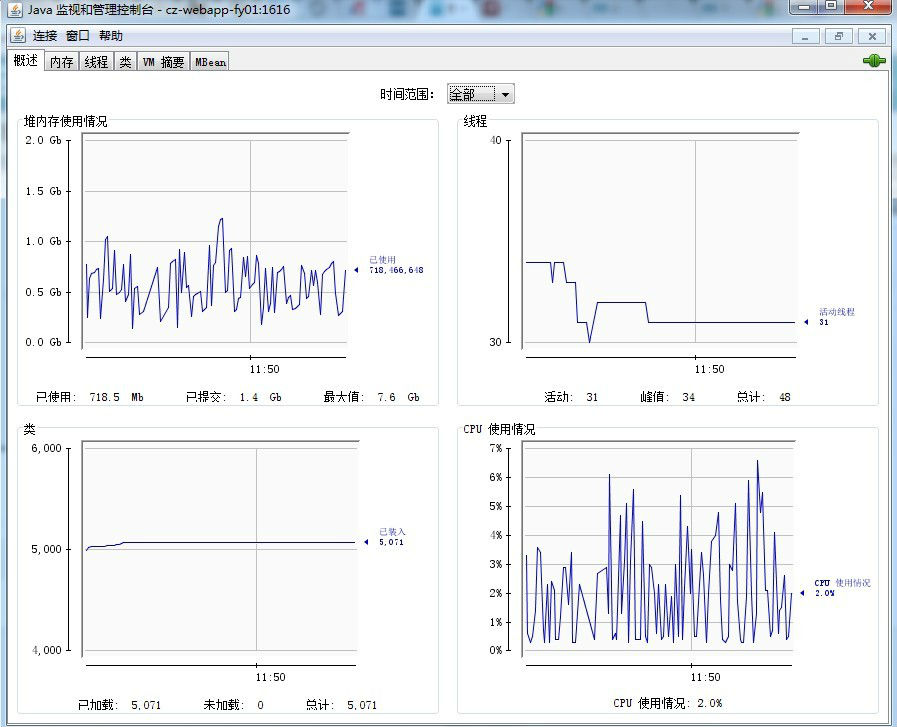Maximize the main Java console window
Viewport: 897px width, 727px height.
pos(831,6)
